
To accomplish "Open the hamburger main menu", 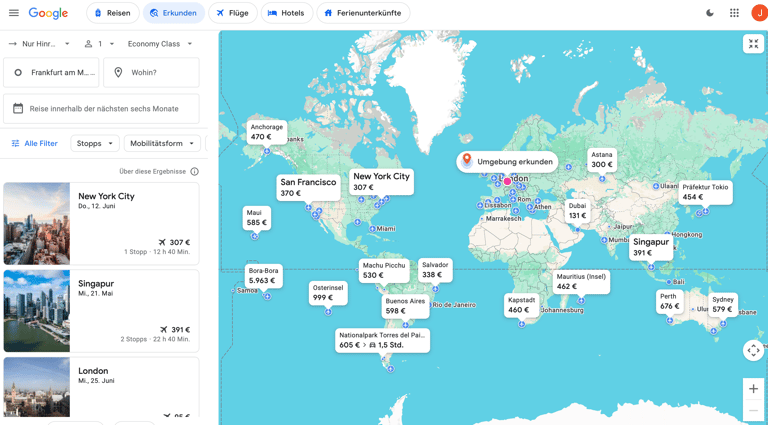I will pyautogui.click(x=14, y=13).
